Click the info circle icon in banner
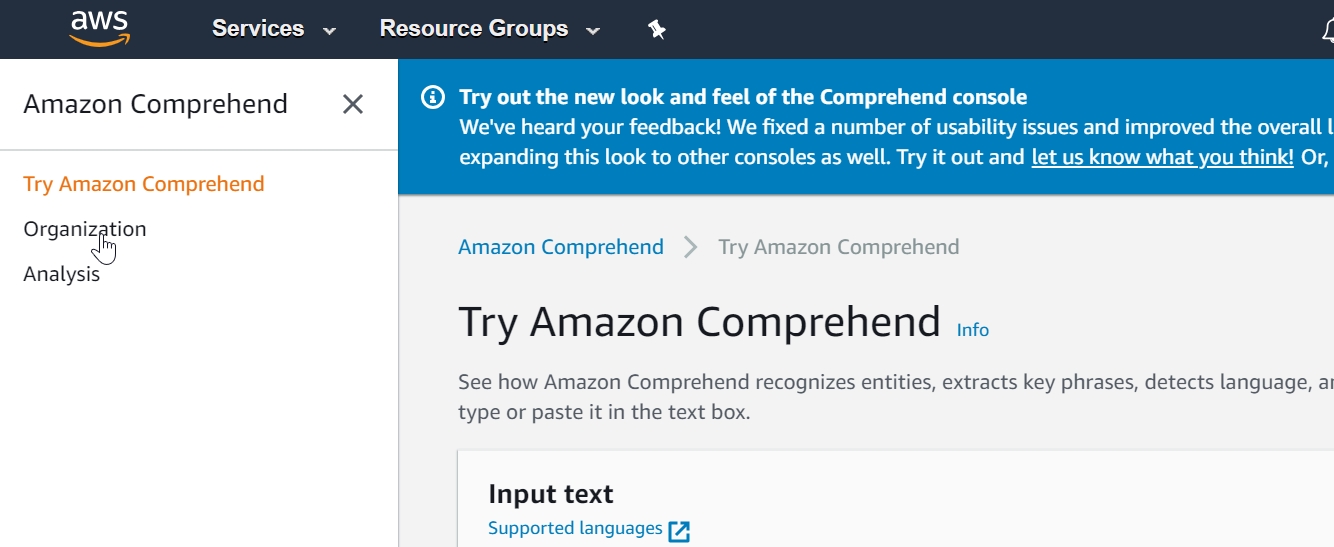This screenshot has height=547, width=1334. (x=433, y=97)
